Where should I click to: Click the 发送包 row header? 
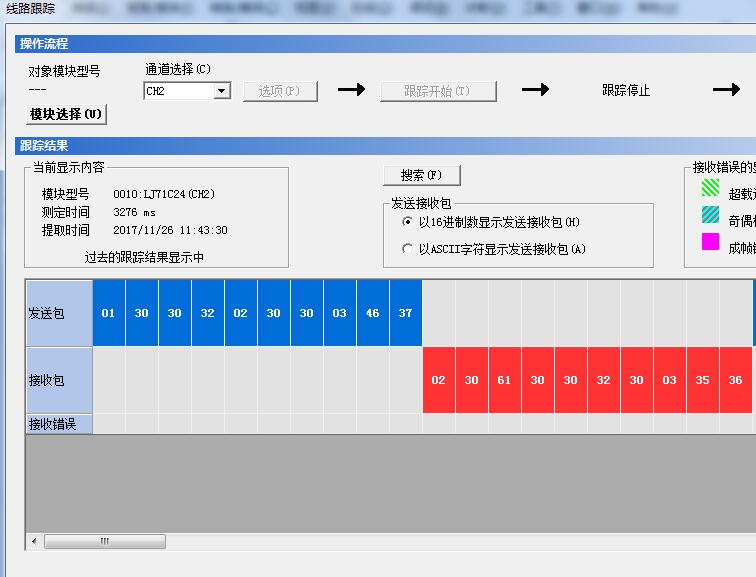tap(58, 313)
